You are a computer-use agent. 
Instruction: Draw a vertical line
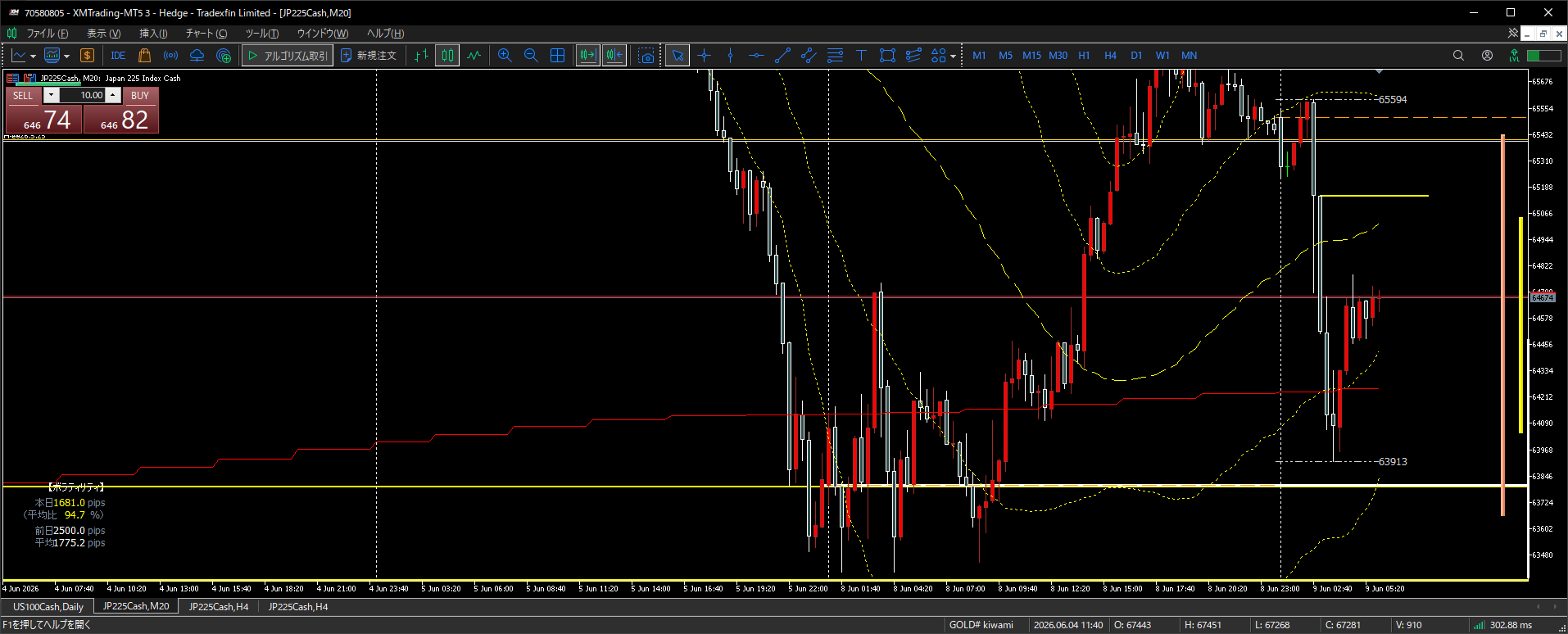[730, 56]
